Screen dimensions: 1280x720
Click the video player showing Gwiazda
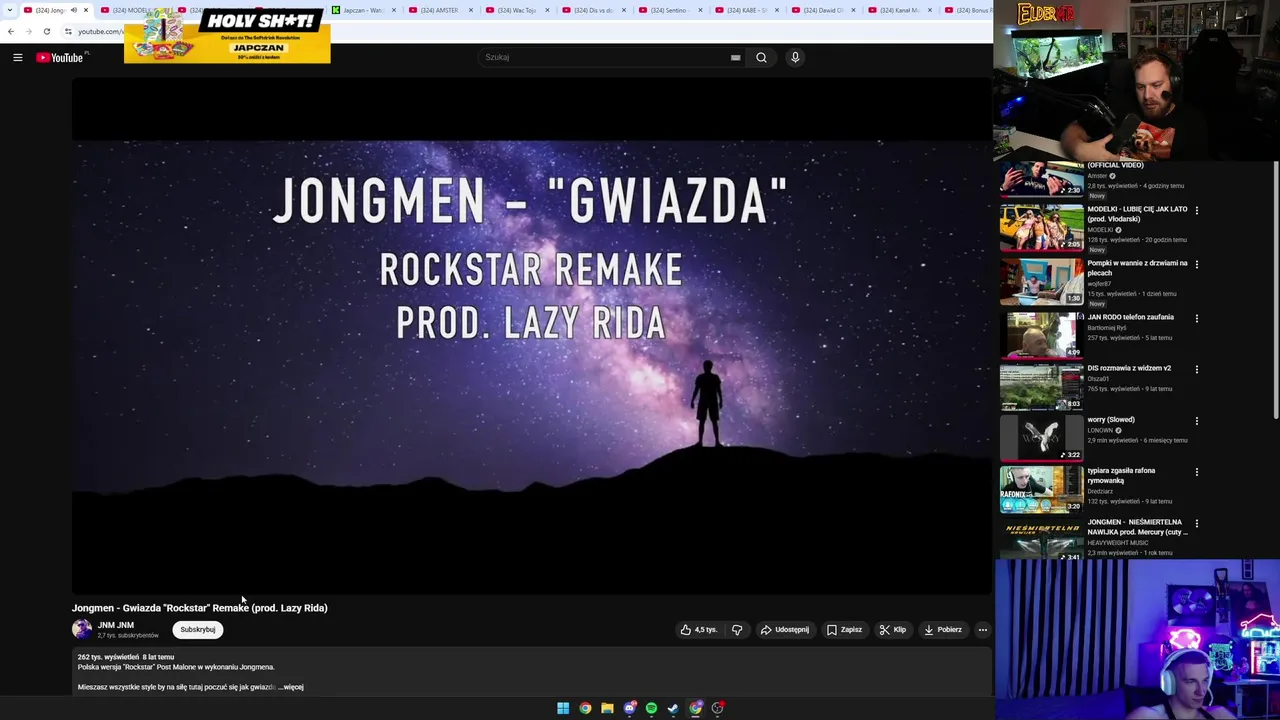(x=531, y=337)
